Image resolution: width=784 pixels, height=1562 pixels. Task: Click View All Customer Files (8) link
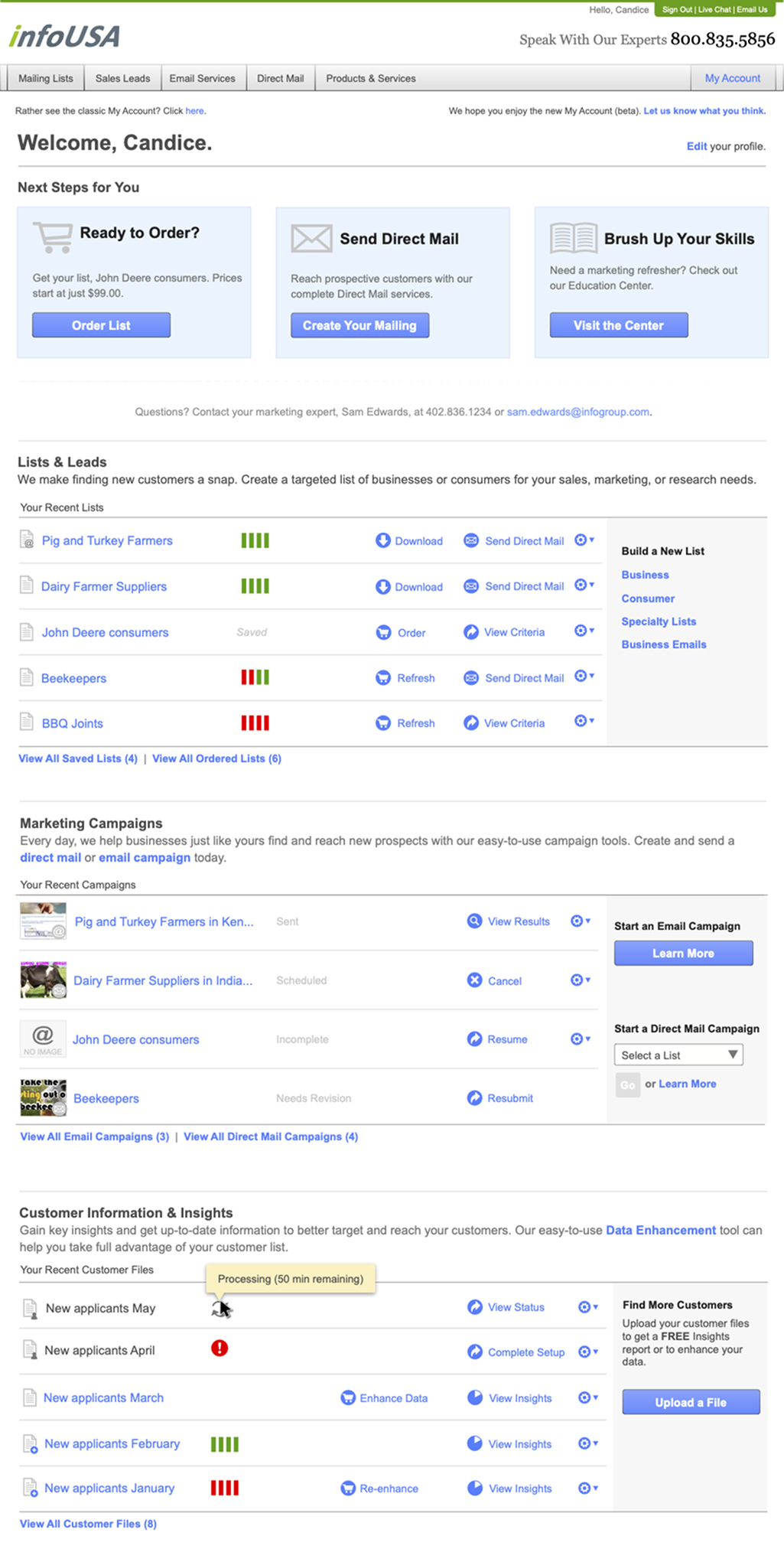(x=88, y=1524)
